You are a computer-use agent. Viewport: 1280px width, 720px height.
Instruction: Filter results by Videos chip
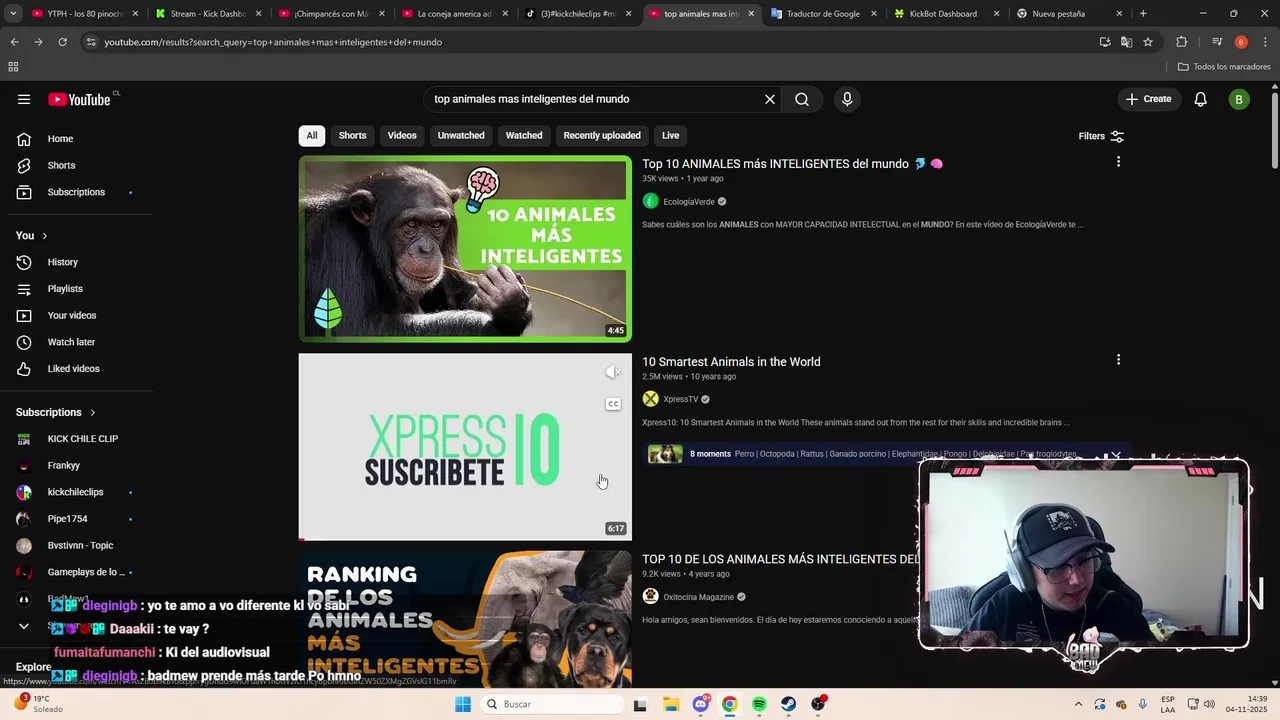(402, 136)
